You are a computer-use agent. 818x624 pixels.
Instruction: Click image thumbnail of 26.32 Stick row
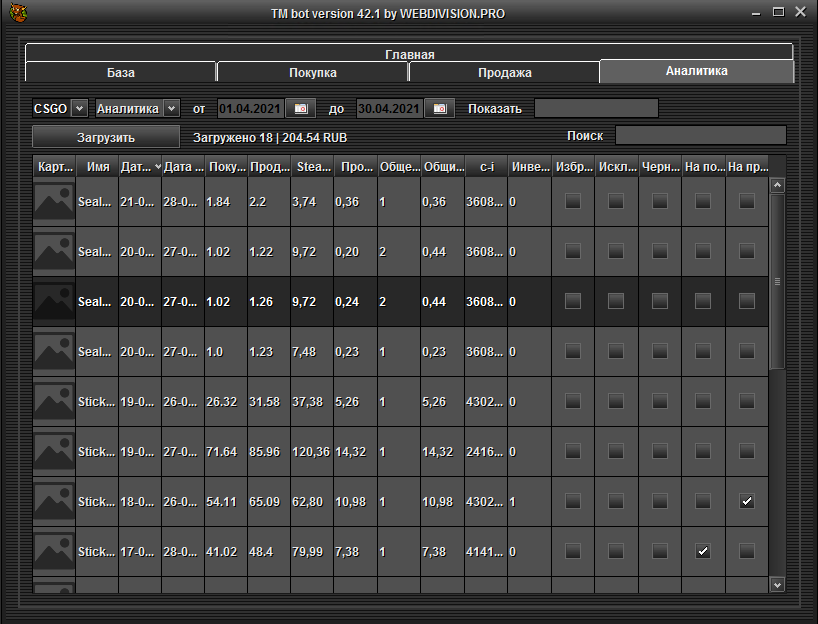[x=54, y=402]
